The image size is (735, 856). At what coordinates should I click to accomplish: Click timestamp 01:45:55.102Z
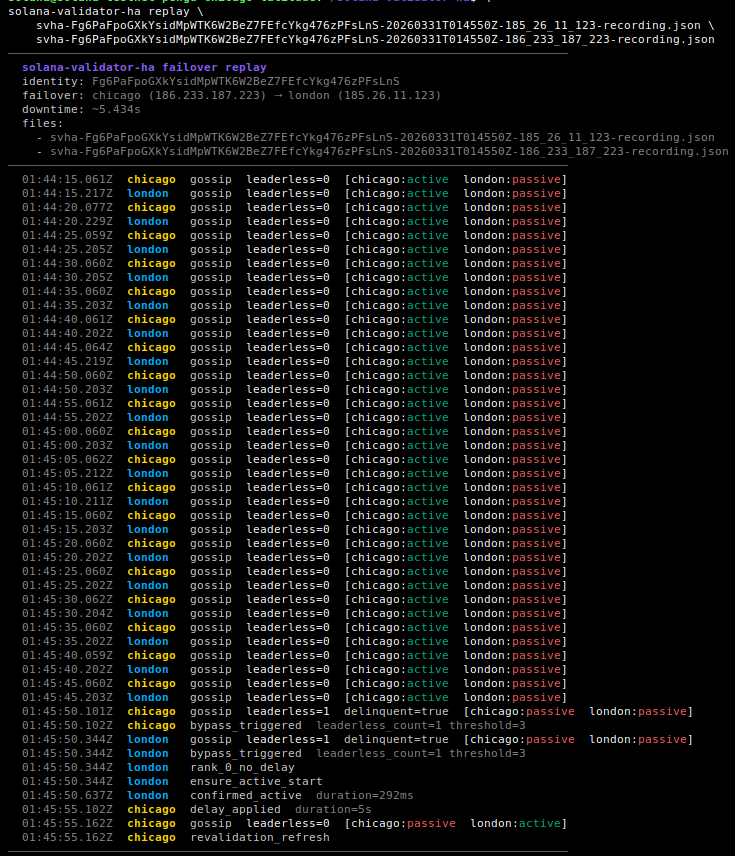67,810
